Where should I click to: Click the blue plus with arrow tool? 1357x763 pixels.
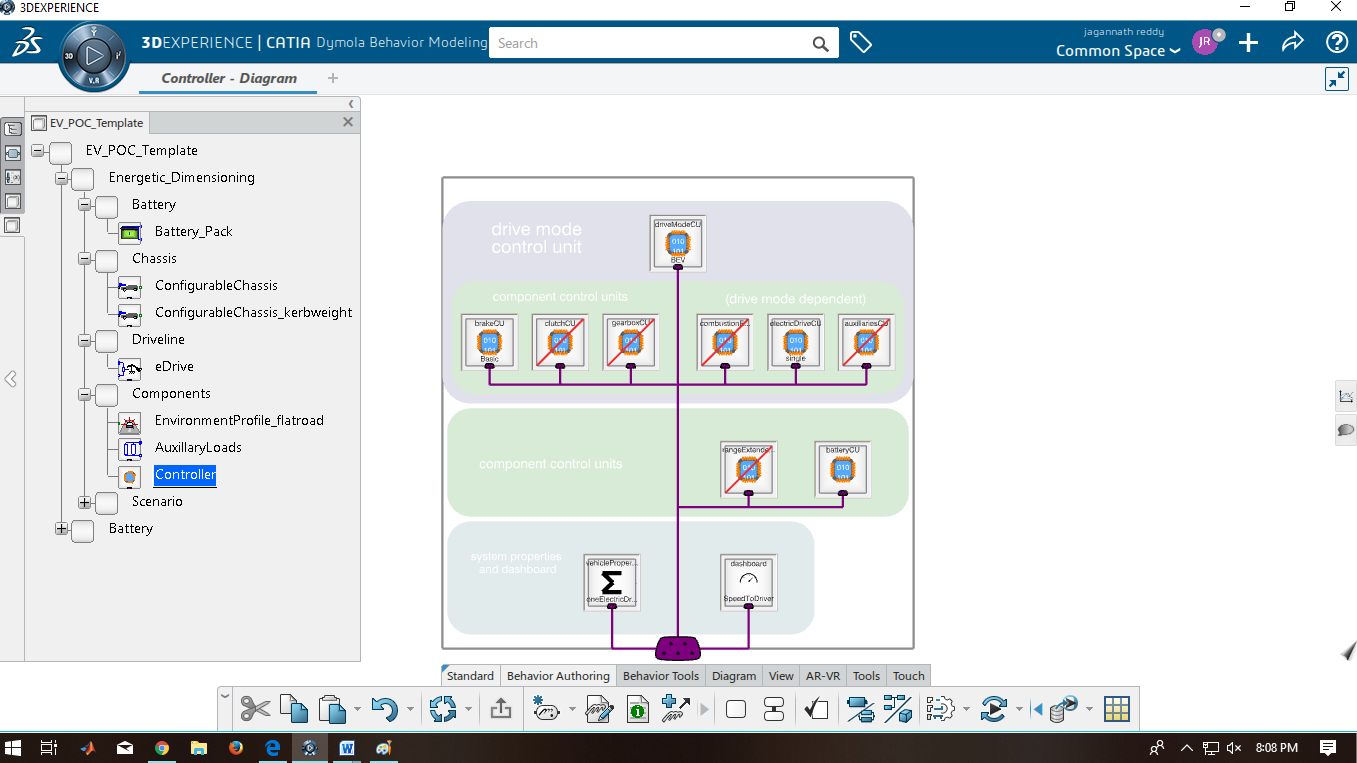coord(676,710)
